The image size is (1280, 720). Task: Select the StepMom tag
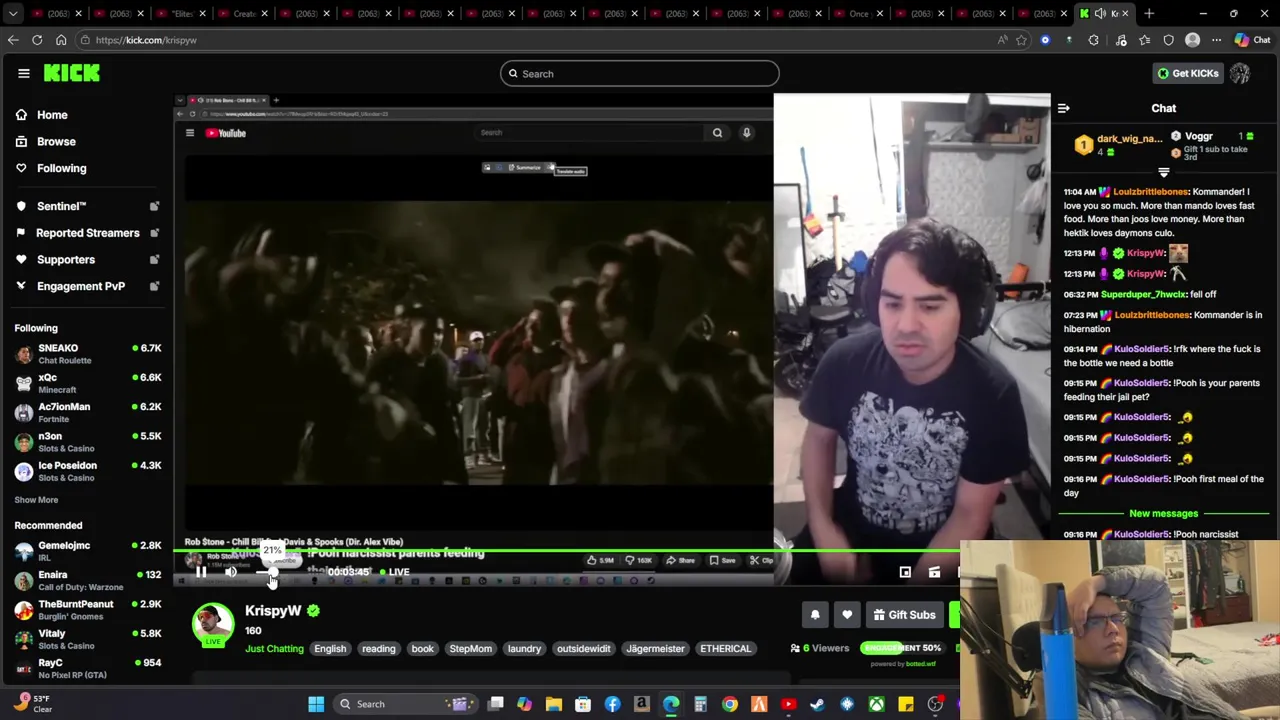[x=470, y=649]
